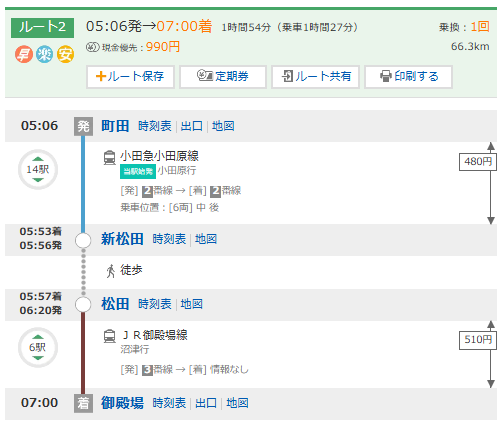504x424 pixels.
Task: Click the yellow 安 cheap-route badge
Action: pos(65,54)
